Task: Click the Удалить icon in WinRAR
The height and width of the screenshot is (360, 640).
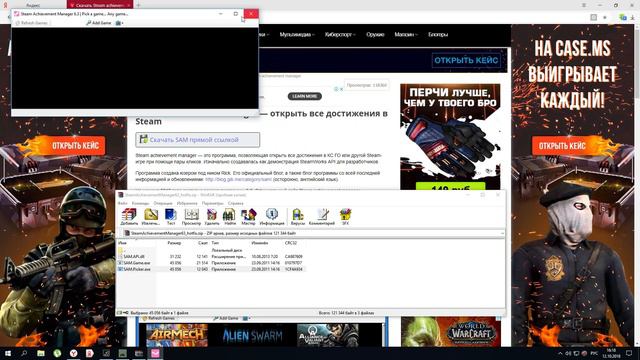Action: [x=212, y=217]
